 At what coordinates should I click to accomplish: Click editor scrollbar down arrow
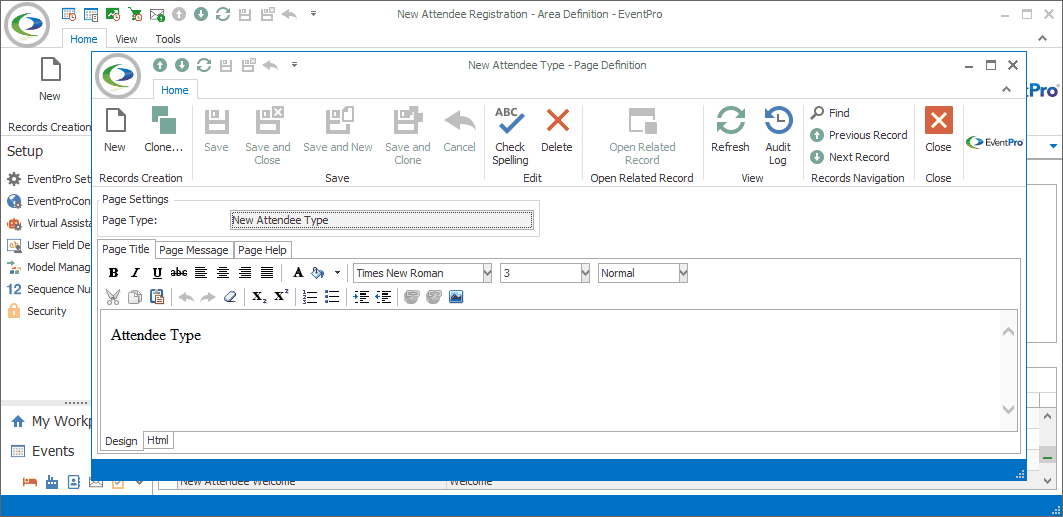(1008, 409)
